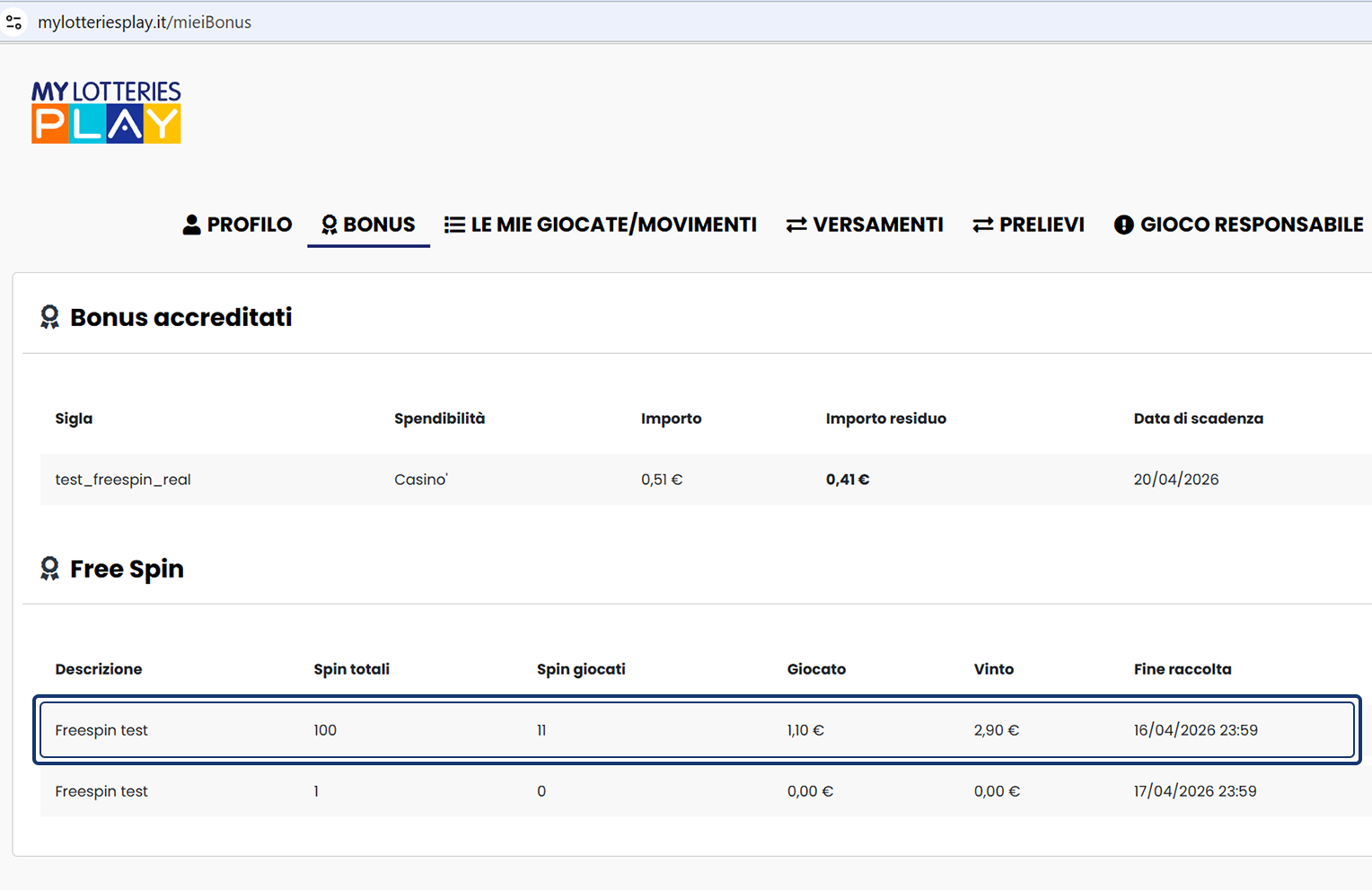Switch to LE MIE GIOCATE/MOVIMENTI tab
The height and width of the screenshot is (891, 1372).
tap(613, 225)
